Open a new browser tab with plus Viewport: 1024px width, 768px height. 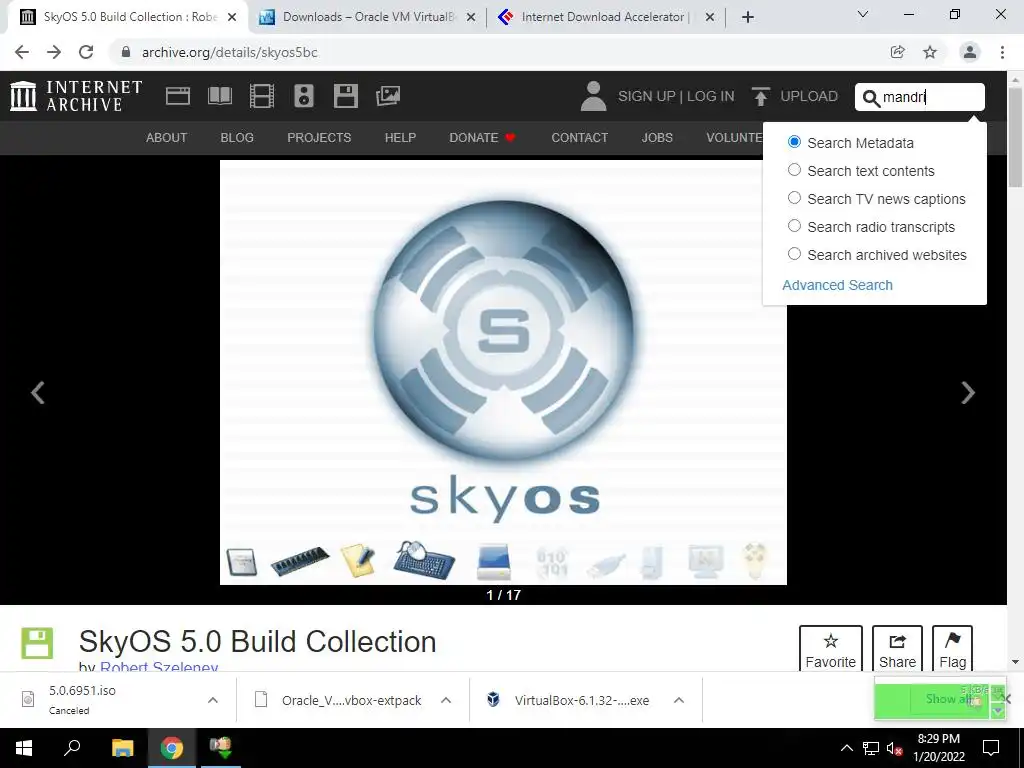pyautogui.click(x=748, y=17)
